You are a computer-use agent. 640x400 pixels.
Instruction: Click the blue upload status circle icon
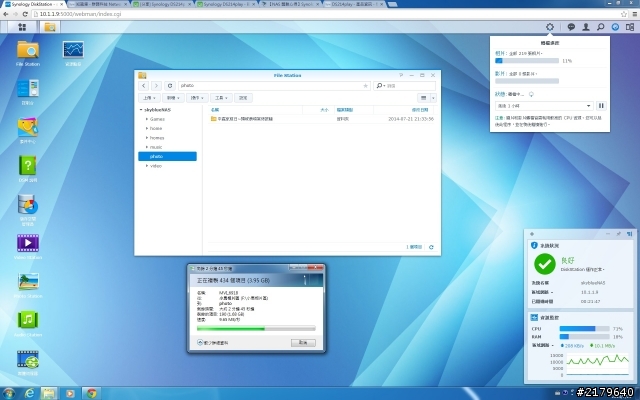click(x=615, y=27)
